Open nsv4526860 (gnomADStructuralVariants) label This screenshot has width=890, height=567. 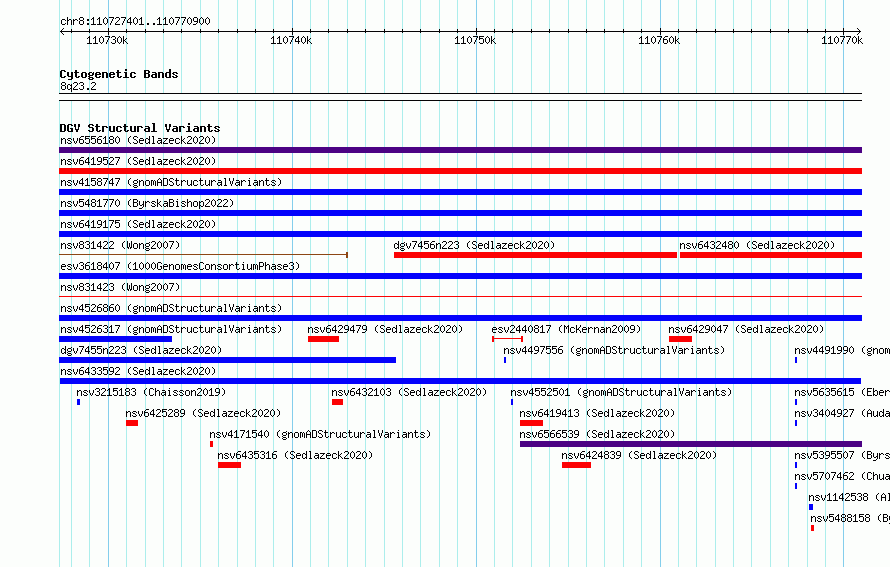(x=171, y=308)
